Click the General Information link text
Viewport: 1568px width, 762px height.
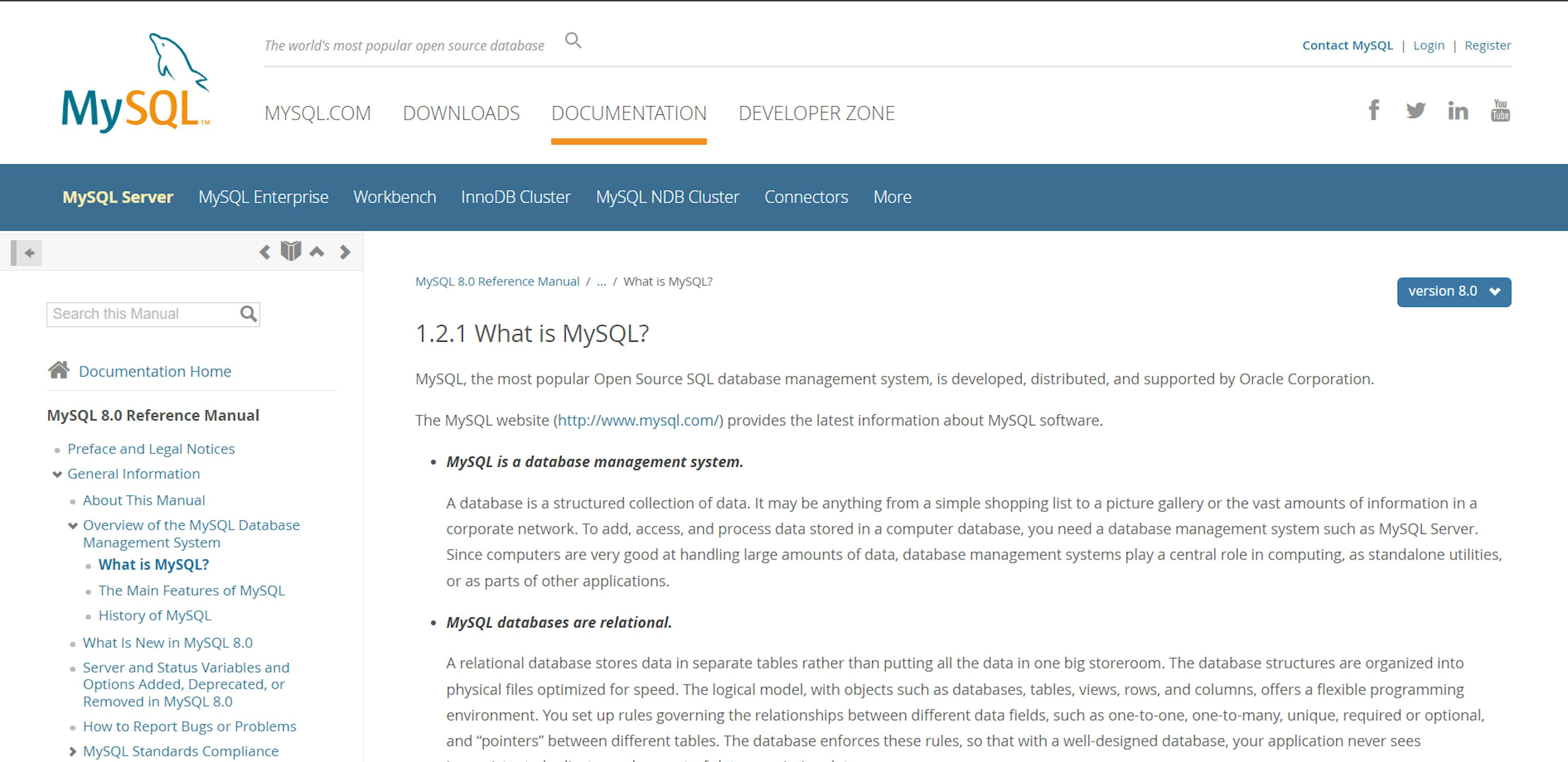(133, 474)
